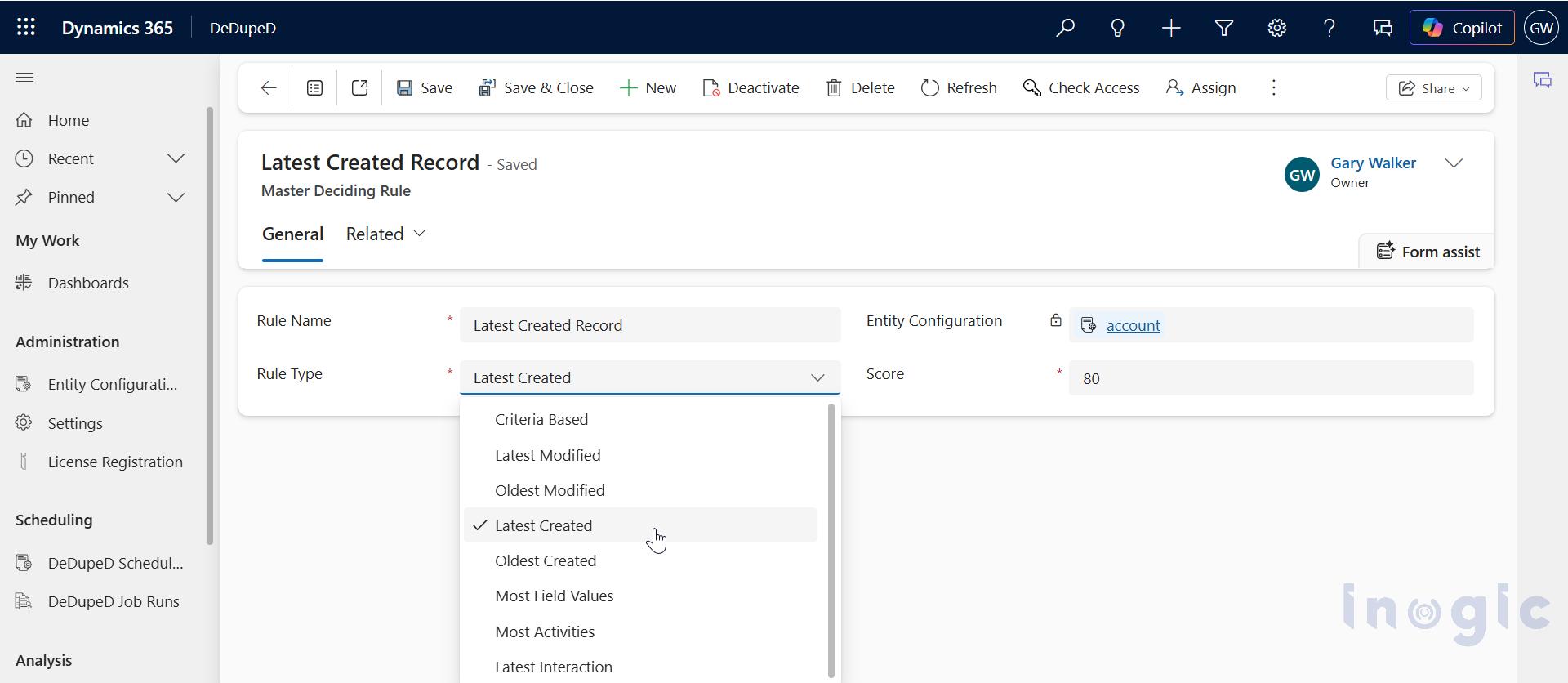Go back using the arrow icon

(x=269, y=88)
